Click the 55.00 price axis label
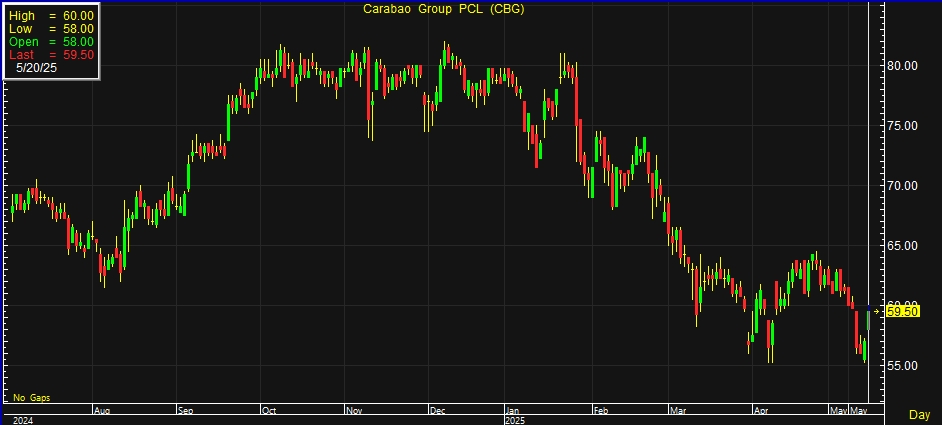This screenshot has width=942, height=425. [903, 365]
